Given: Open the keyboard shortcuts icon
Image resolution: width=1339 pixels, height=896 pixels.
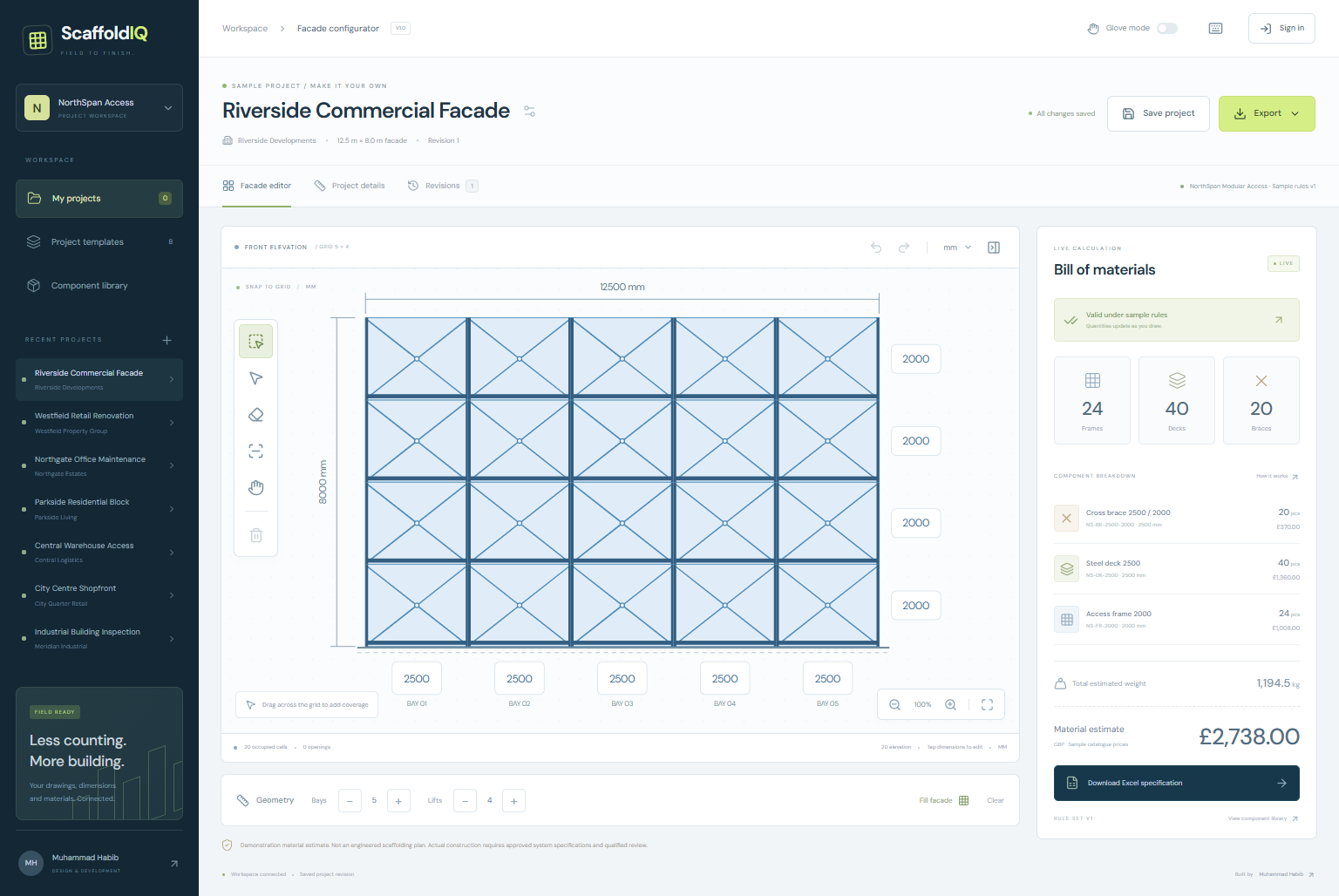Looking at the screenshot, I should point(1216,29).
